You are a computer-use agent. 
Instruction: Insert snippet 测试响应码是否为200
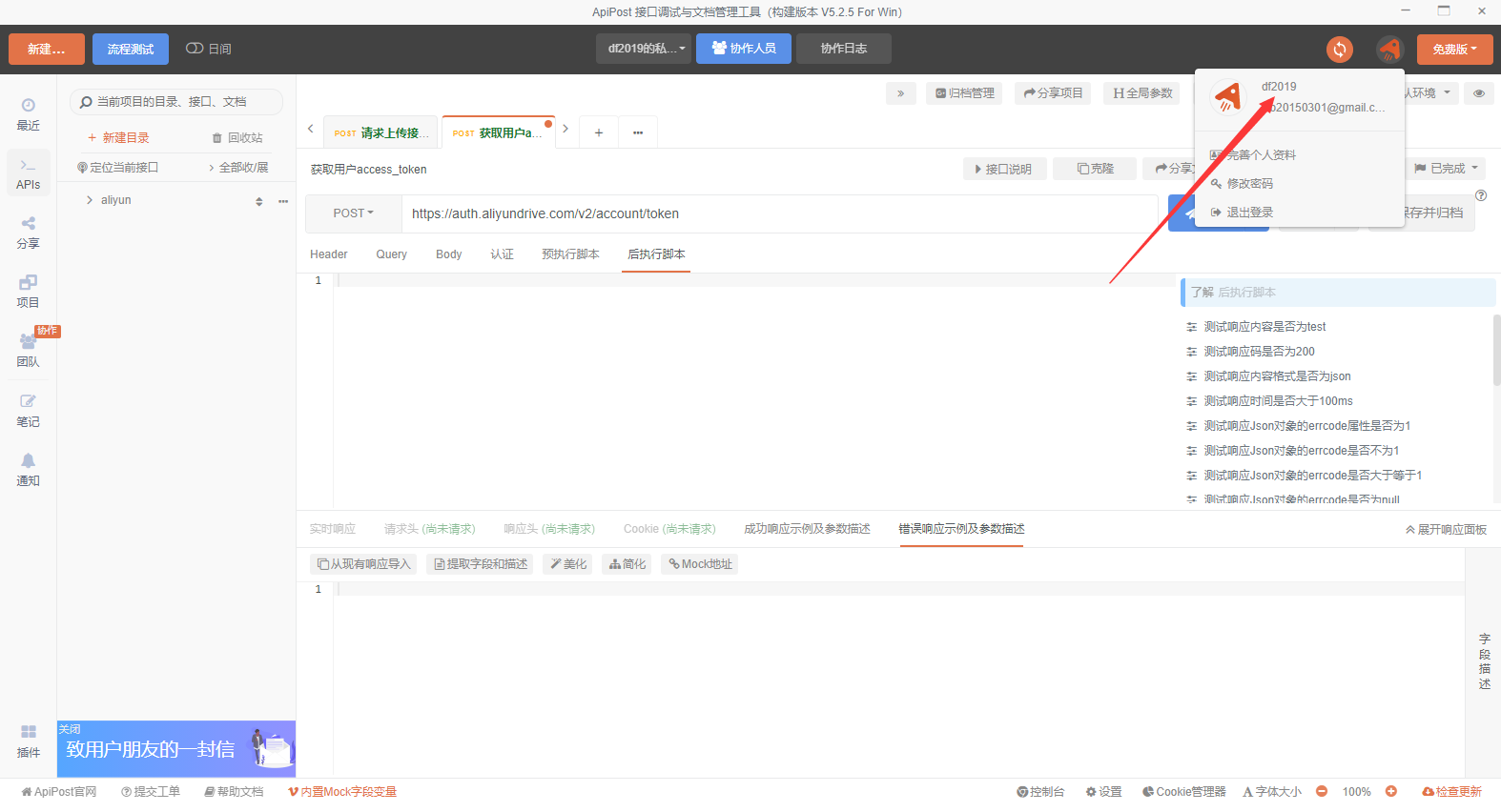[1259, 352]
